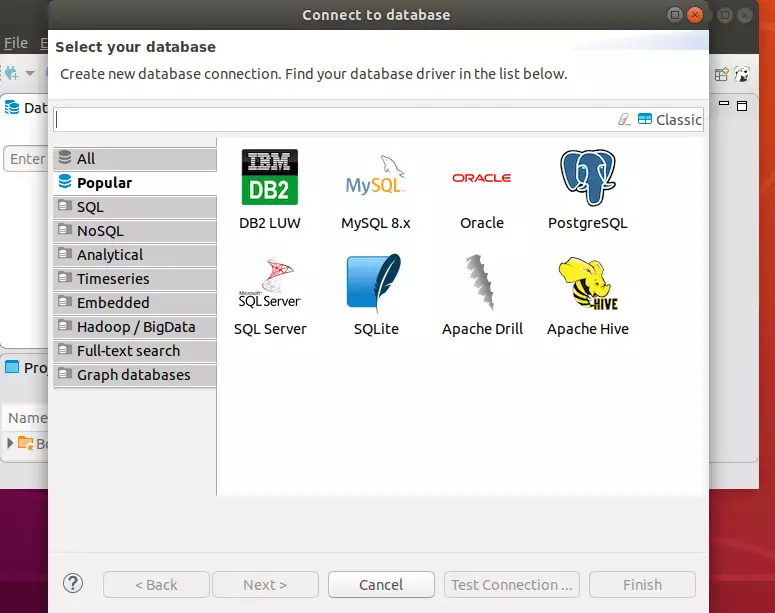Select the Popular category
The image size is (775, 613).
[x=135, y=183]
